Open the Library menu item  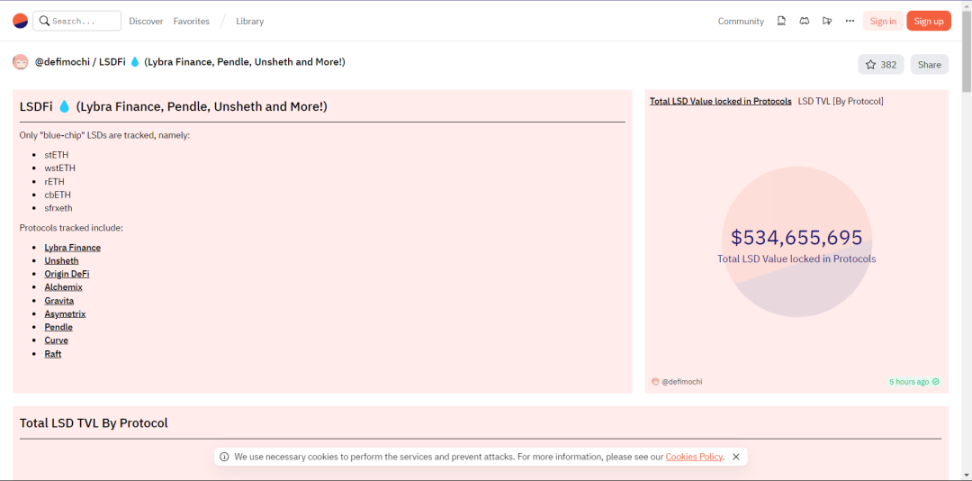coord(250,21)
